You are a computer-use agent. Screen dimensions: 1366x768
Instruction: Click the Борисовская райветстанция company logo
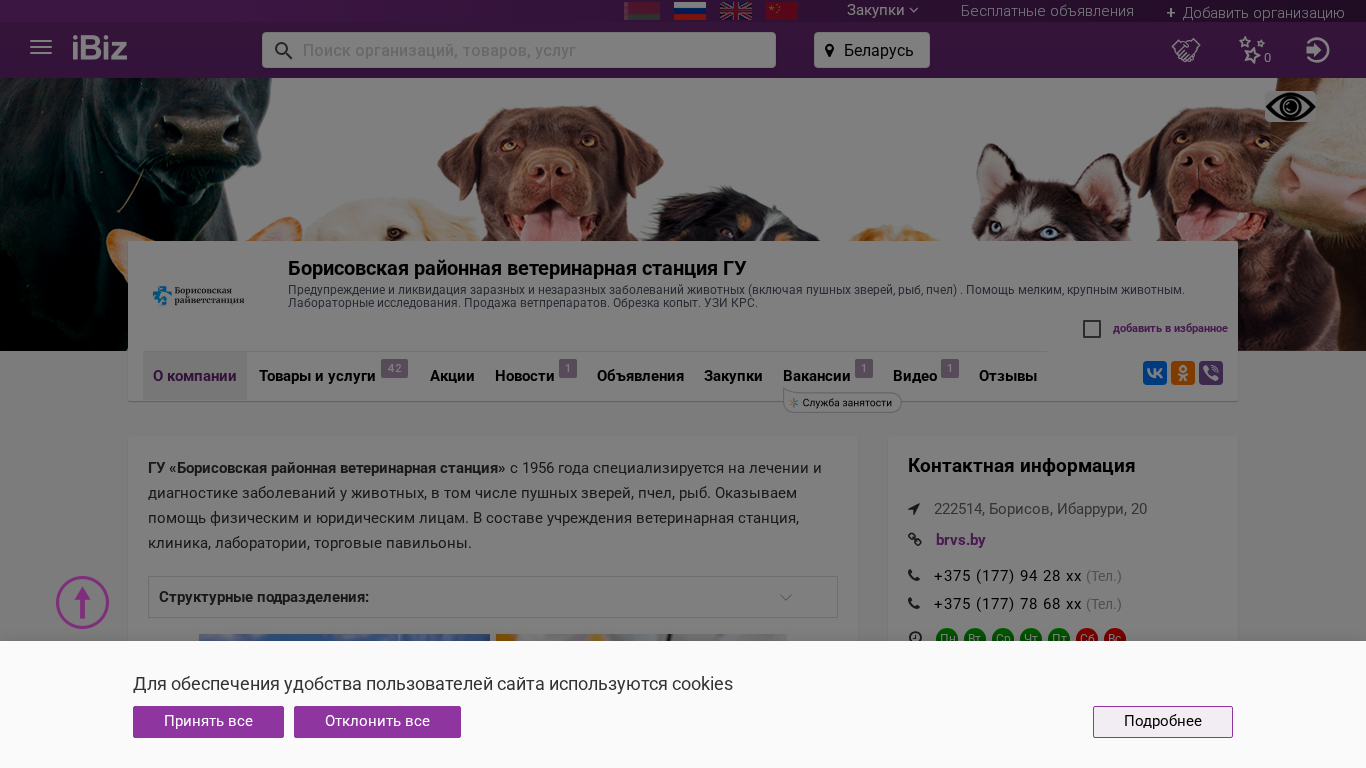(x=199, y=295)
